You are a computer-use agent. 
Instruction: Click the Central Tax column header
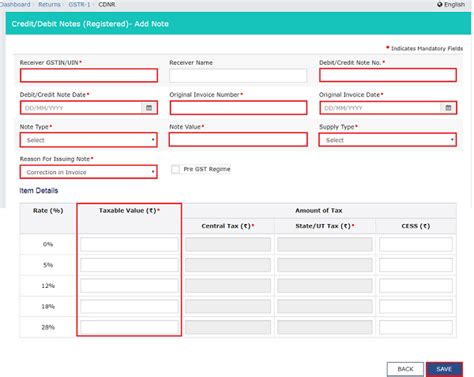[228, 226]
